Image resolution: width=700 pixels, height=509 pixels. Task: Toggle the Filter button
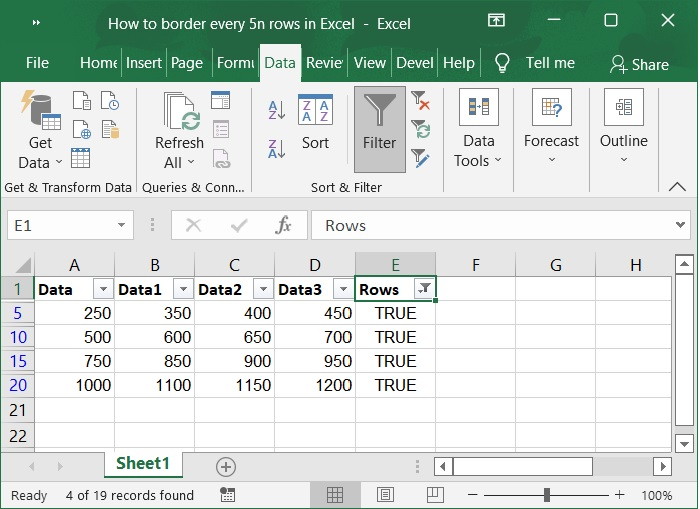click(379, 129)
